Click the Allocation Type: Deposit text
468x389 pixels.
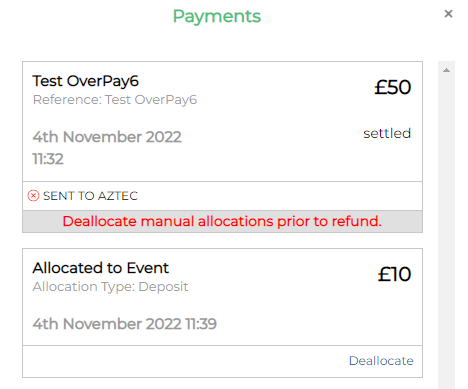(110, 287)
